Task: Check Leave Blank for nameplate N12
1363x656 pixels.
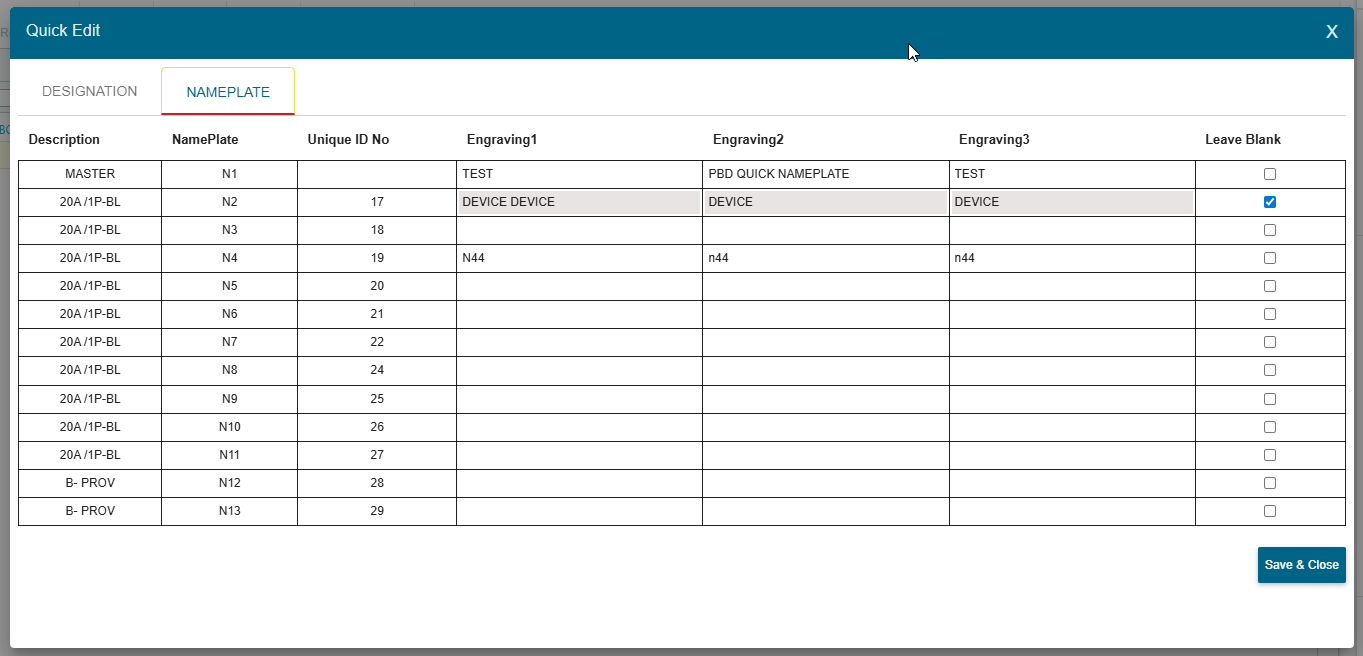Action: pyautogui.click(x=1270, y=483)
